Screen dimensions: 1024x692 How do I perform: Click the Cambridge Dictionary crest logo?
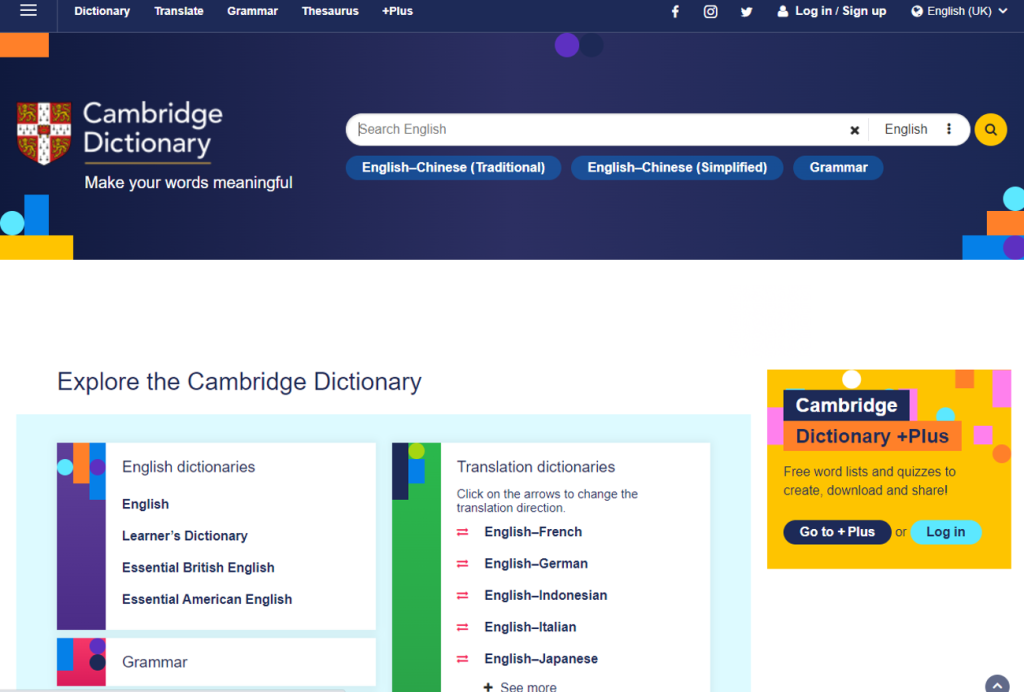pyautogui.click(x=44, y=133)
